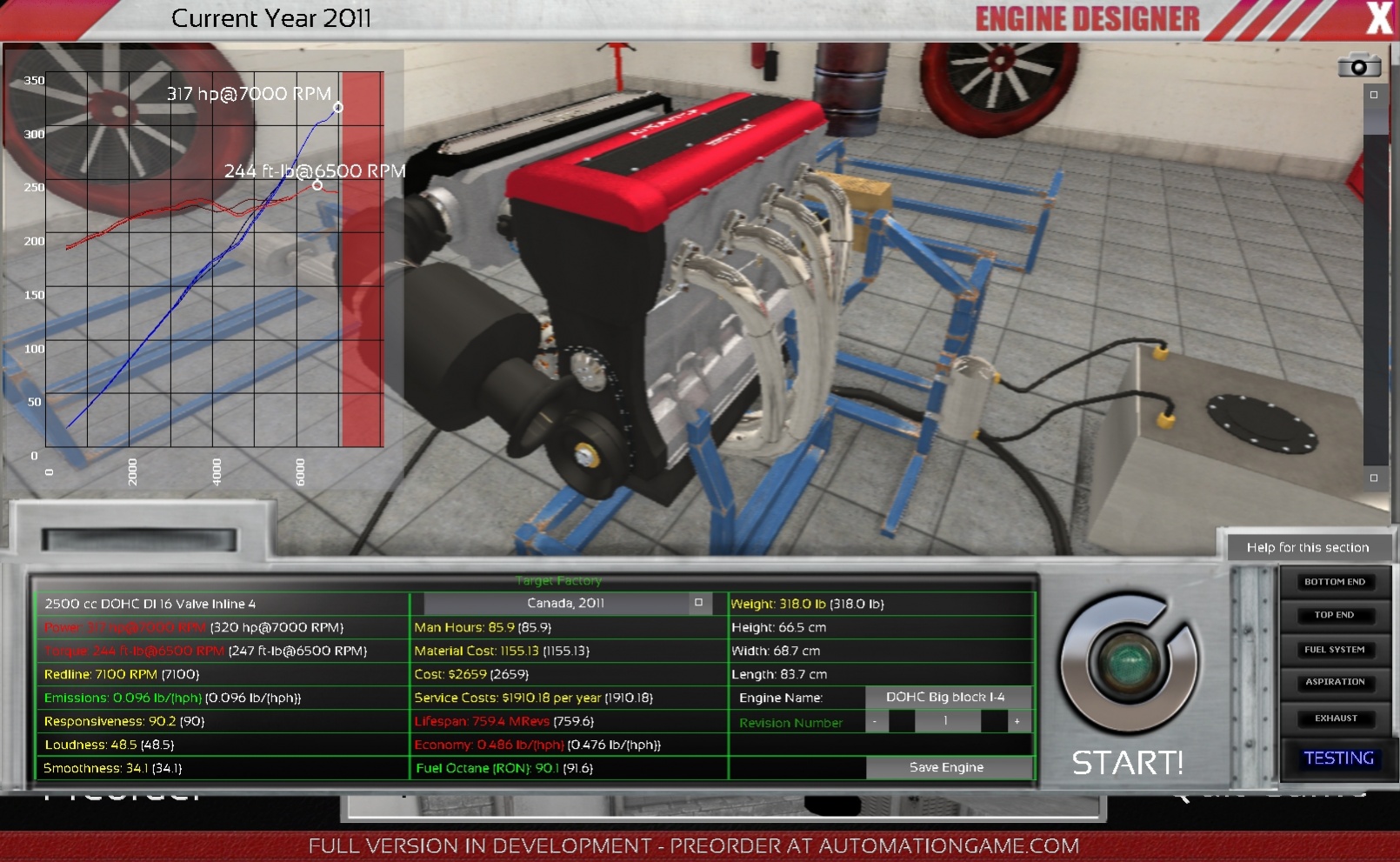Screen dimensions: 1400x862
Task: Open the BOTTOM END section
Action: pos(1334,581)
